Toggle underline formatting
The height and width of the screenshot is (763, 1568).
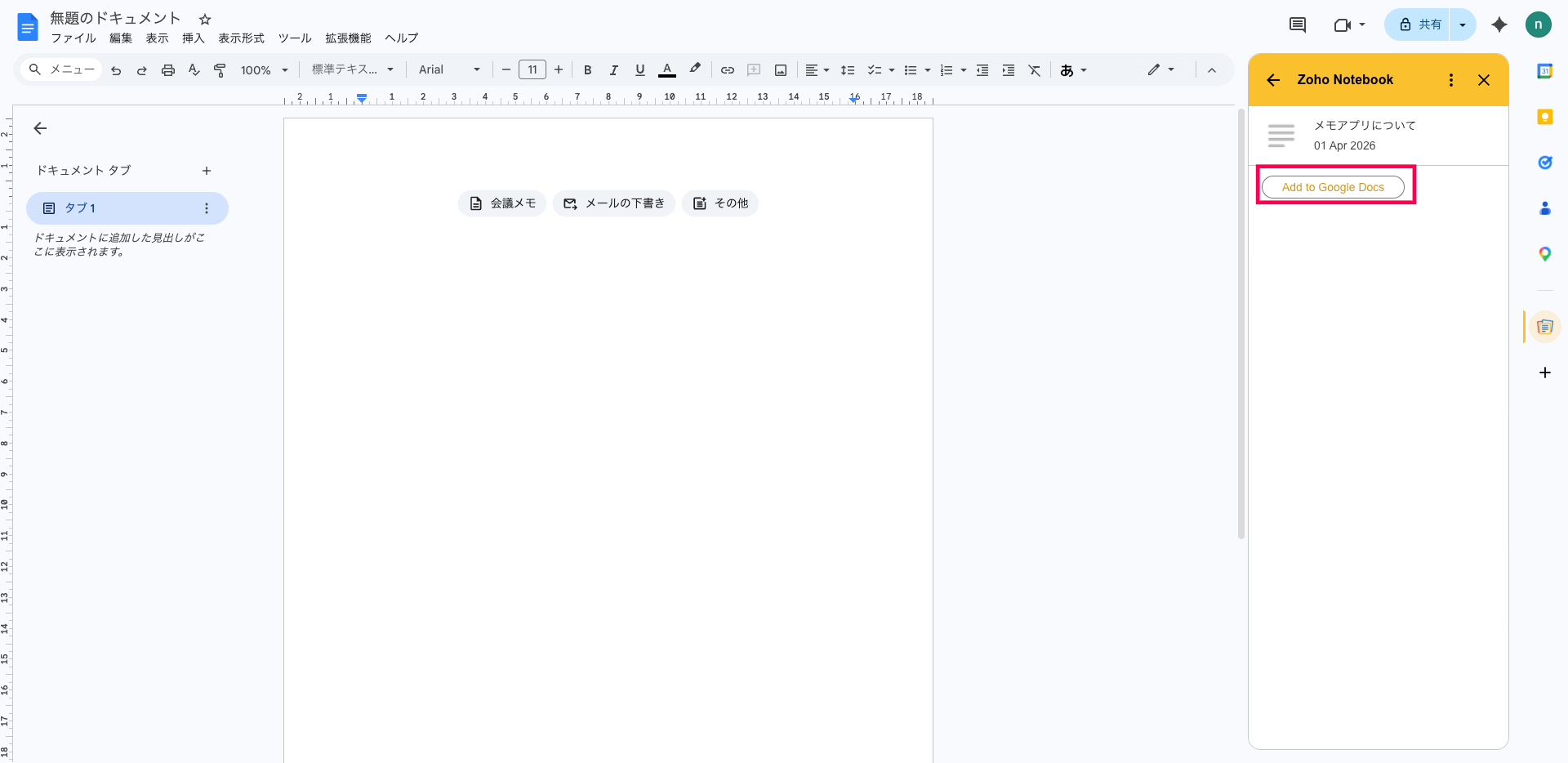coord(639,70)
